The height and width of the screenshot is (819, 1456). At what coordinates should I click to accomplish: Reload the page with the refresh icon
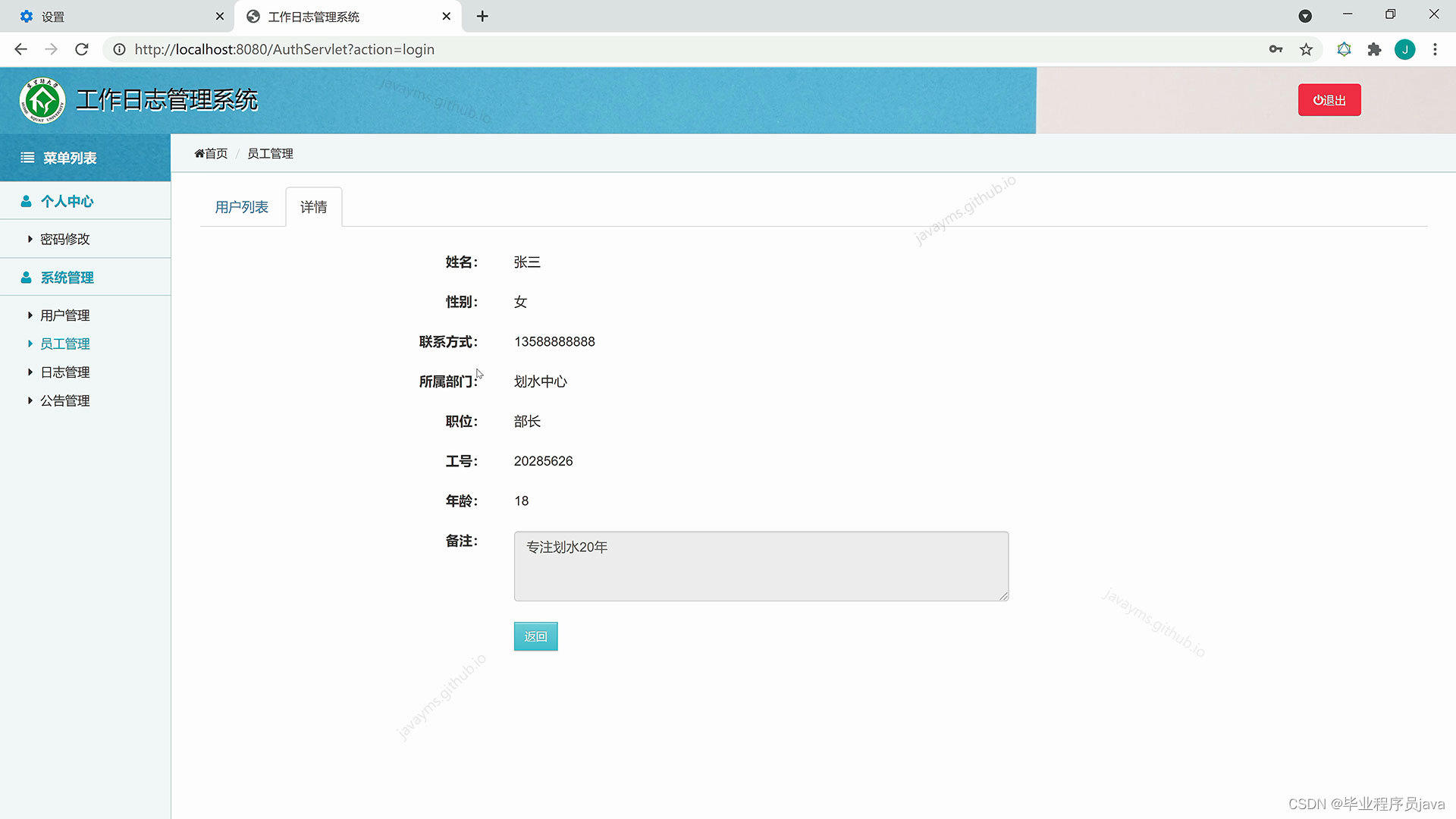tap(82, 49)
